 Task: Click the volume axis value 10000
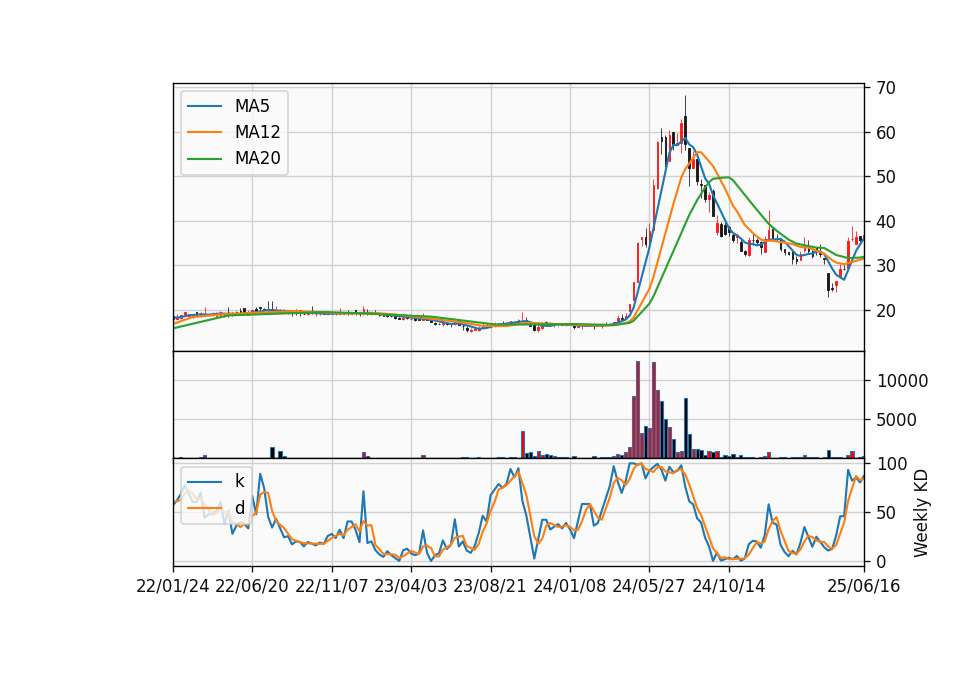point(902,381)
